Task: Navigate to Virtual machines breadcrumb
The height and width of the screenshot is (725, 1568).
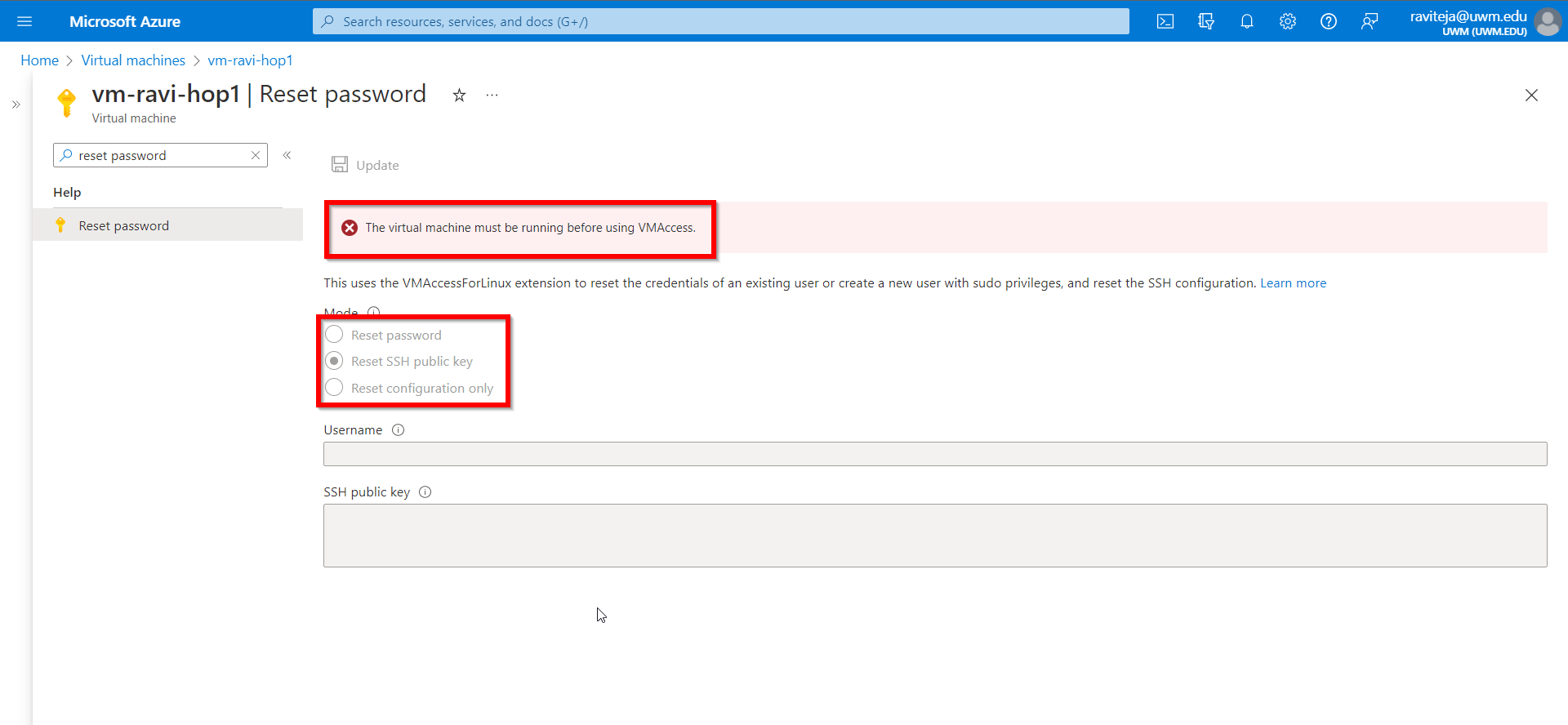Action: [x=133, y=60]
